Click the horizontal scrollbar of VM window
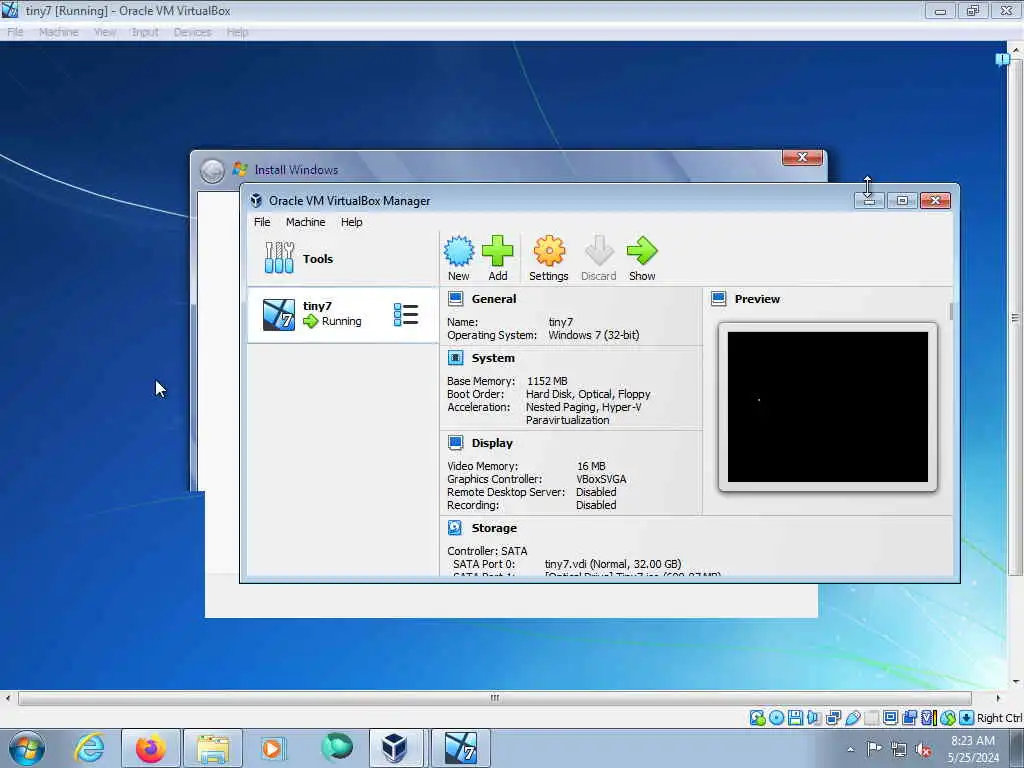The width and height of the screenshot is (1024, 768). pyautogui.click(x=494, y=698)
